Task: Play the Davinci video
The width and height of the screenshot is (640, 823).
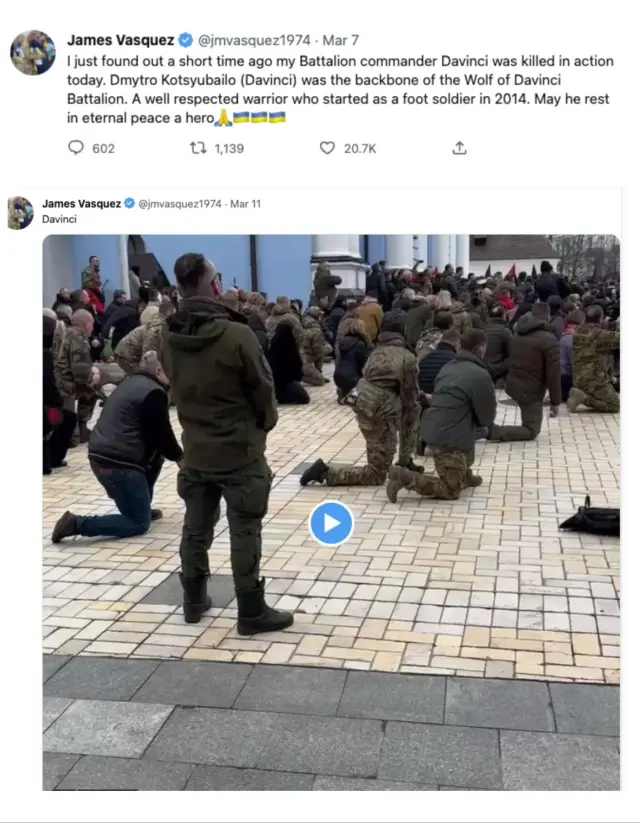Action: click(331, 523)
